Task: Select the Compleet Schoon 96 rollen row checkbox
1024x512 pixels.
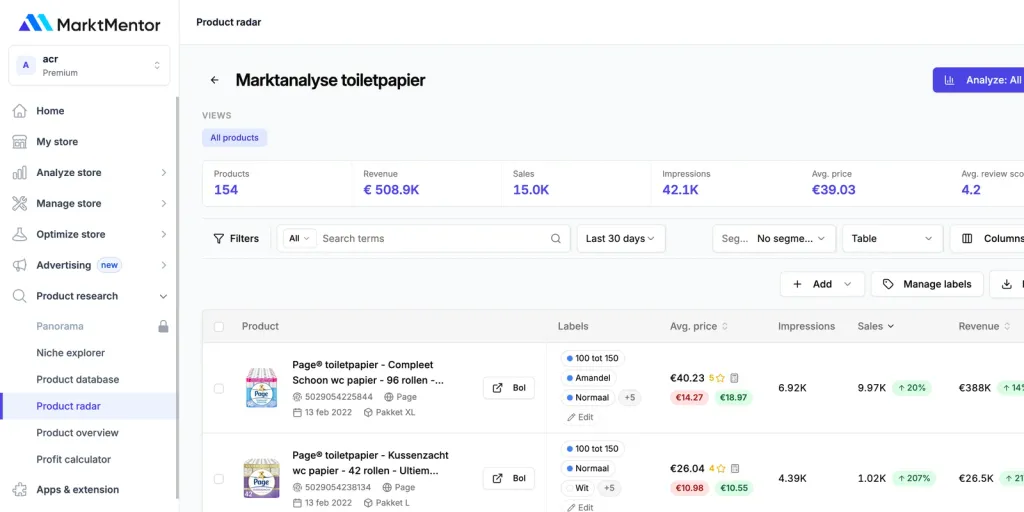Action: point(219,389)
